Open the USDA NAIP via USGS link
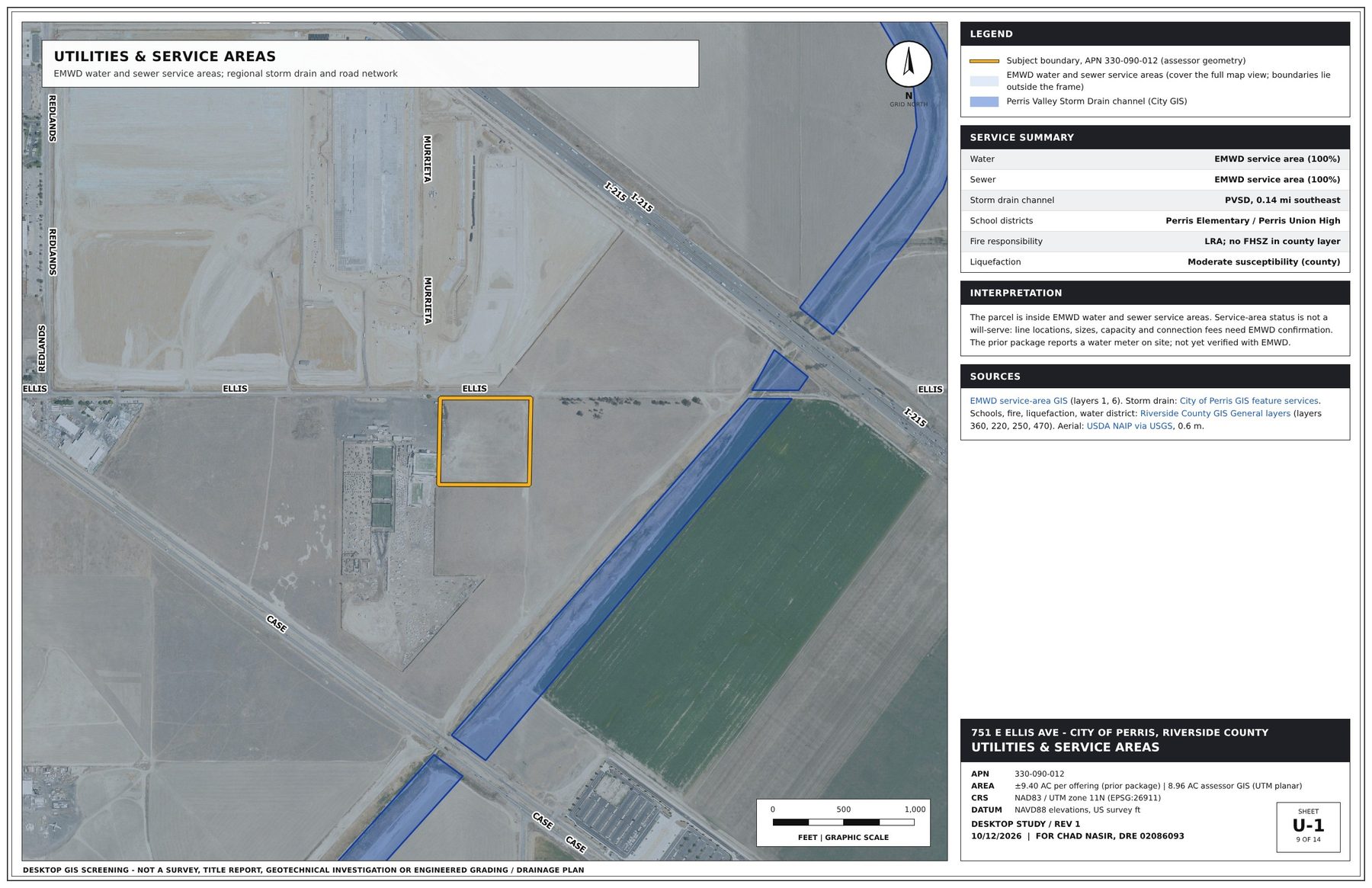Viewport: 1372px width, 888px height. pos(1129,426)
